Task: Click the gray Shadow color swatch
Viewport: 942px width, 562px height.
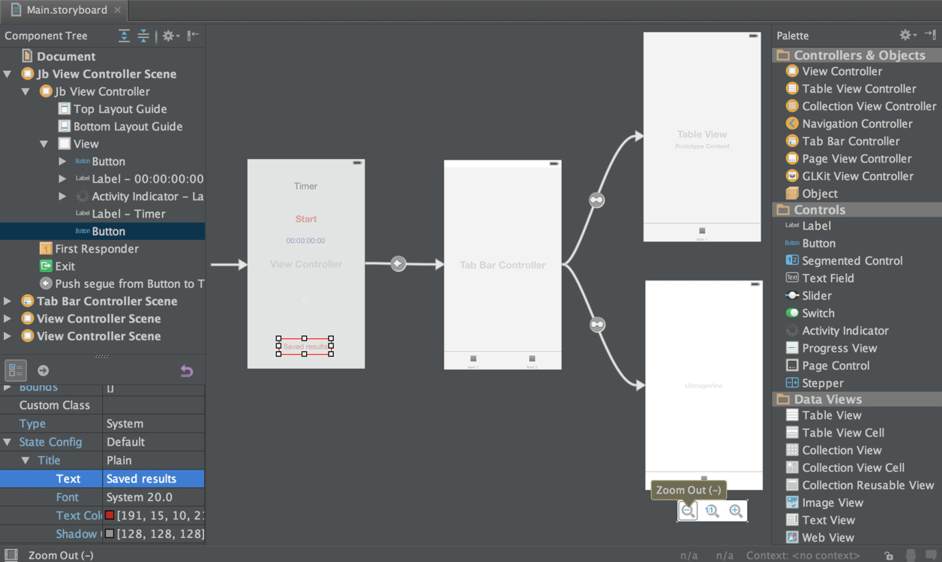Action: coord(109,534)
